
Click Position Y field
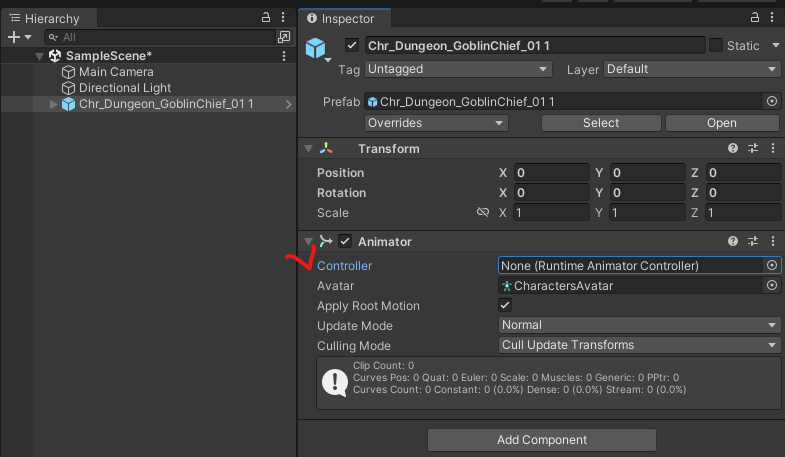[647, 173]
